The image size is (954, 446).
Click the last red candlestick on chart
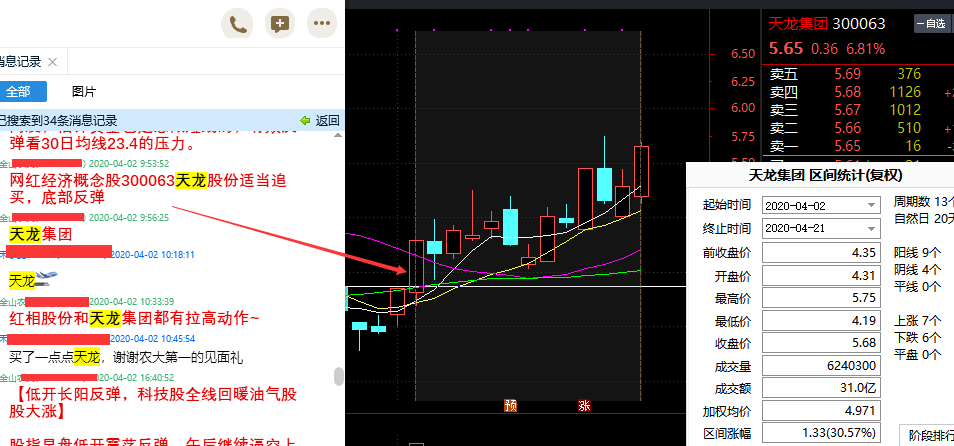(641, 171)
